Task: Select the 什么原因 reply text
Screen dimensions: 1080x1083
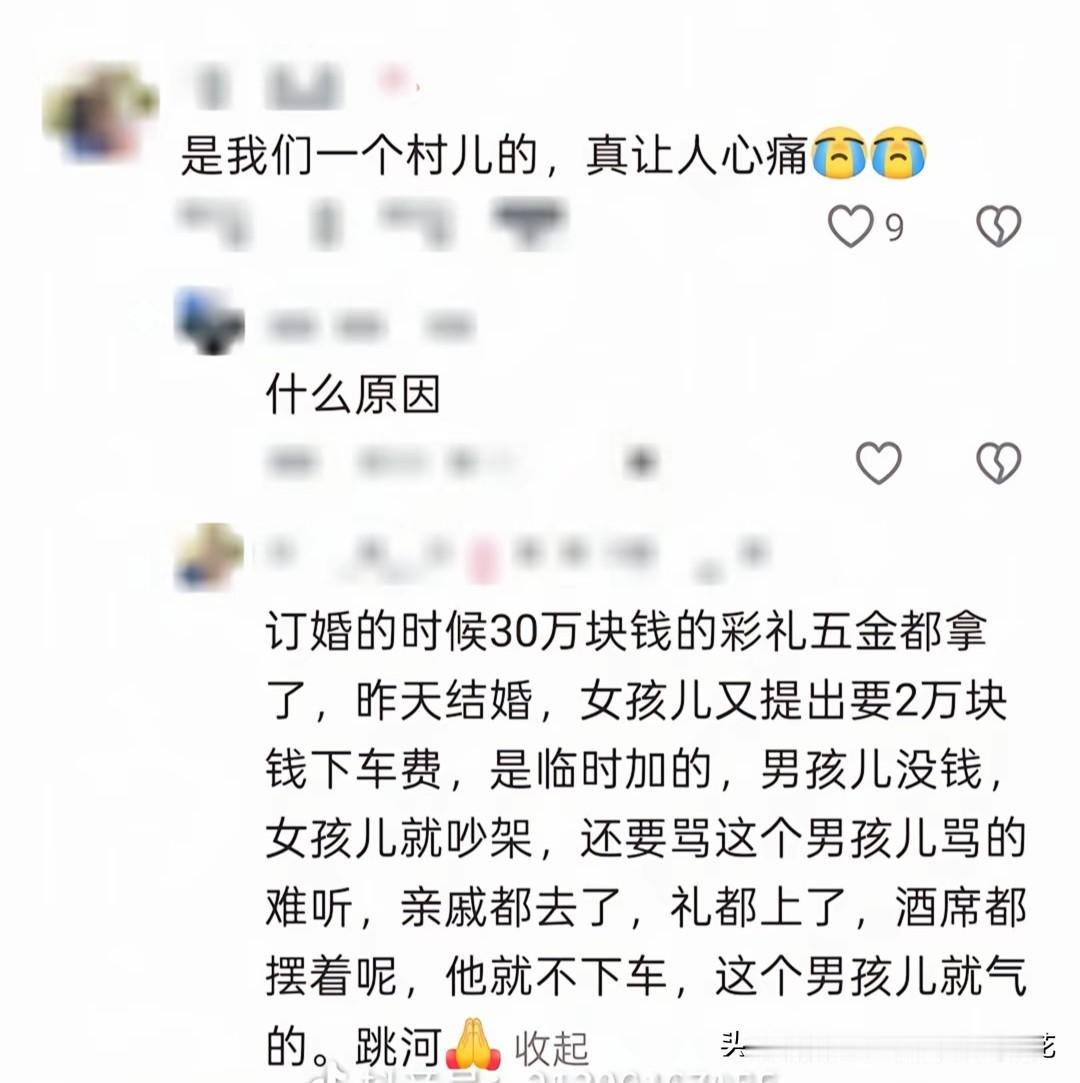Action: point(353,394)
